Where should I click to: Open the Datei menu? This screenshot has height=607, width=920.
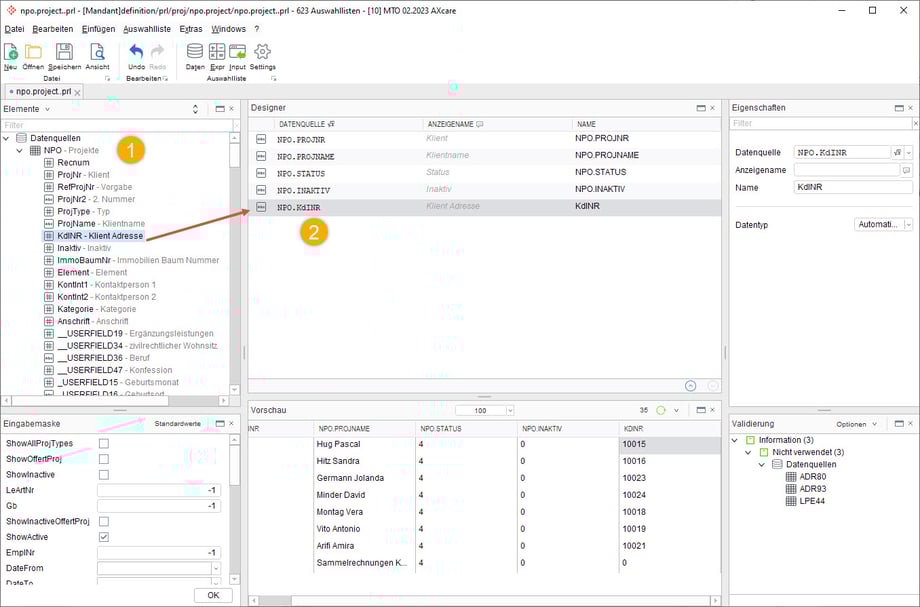[x=14, y=29]
